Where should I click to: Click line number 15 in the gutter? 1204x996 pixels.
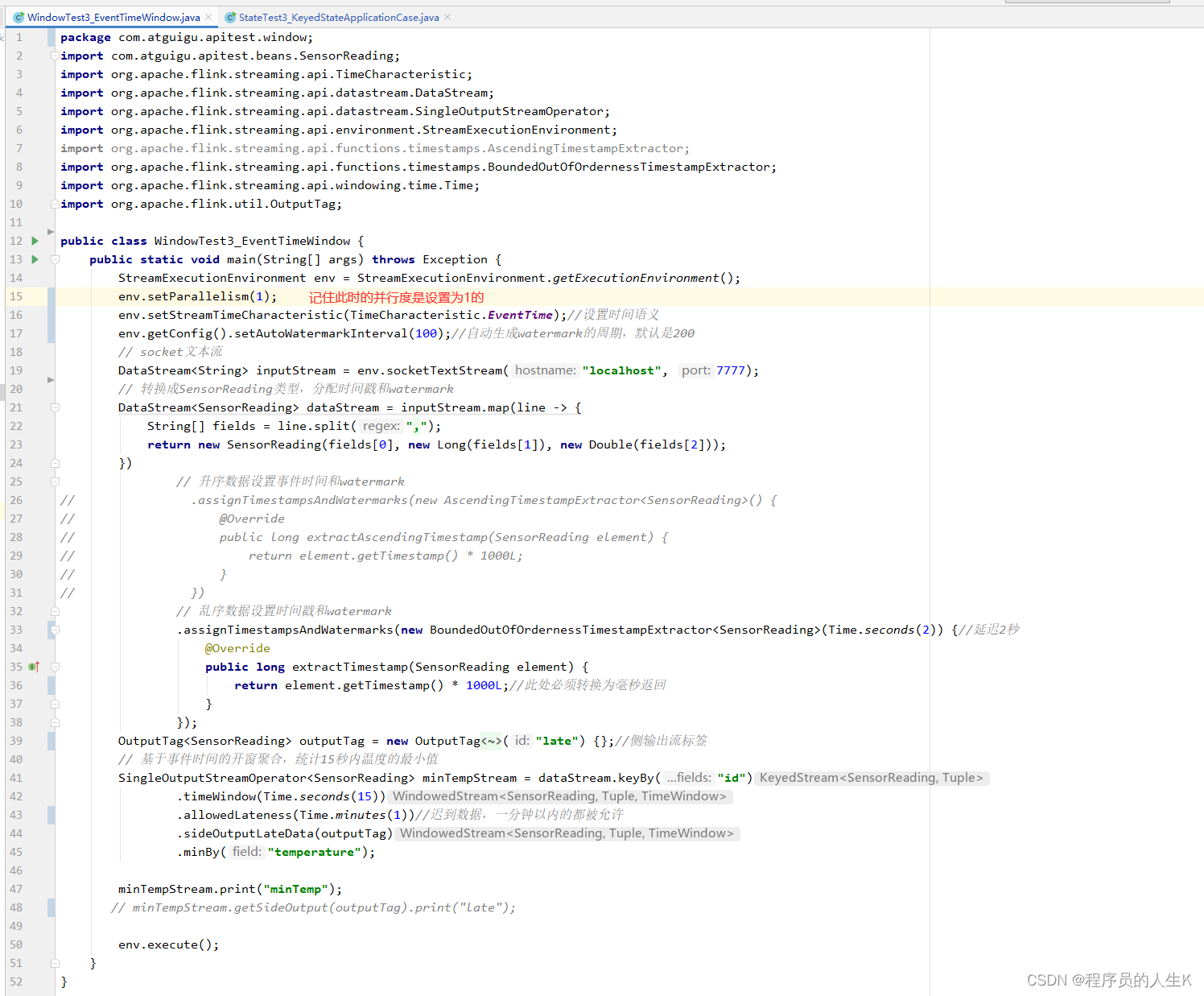[x=16, y=296]
